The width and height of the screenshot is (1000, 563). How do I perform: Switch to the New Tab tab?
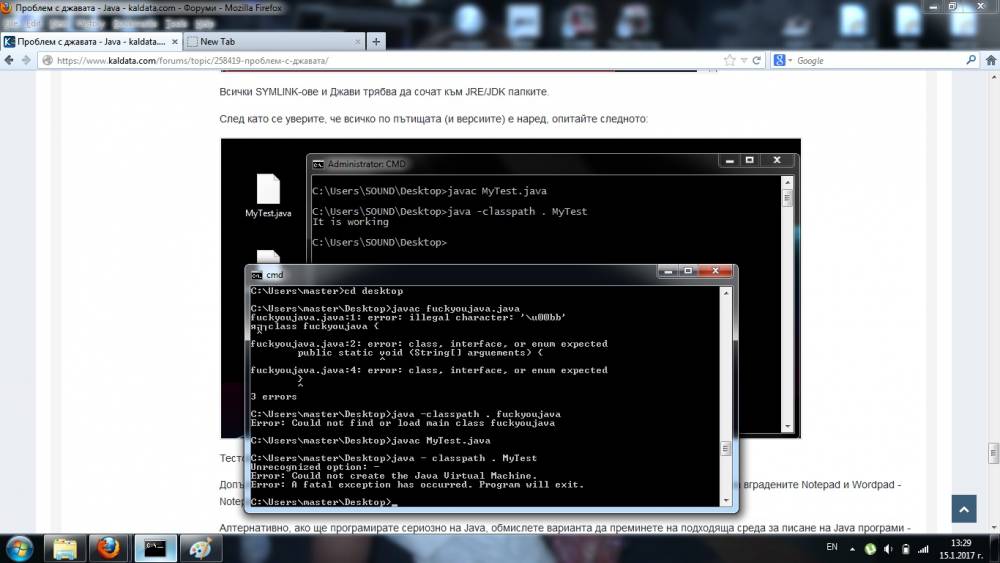[x=274, y=41]
